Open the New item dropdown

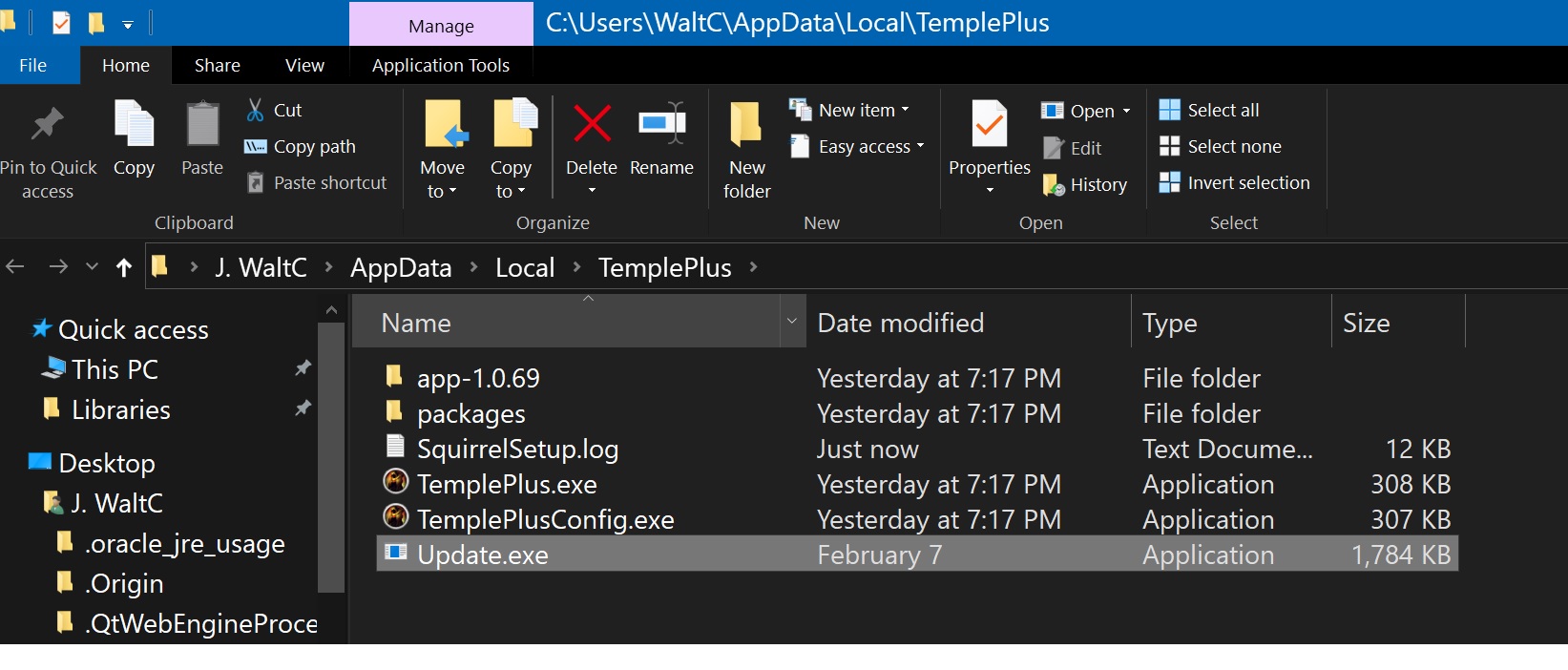coord(848,110)
